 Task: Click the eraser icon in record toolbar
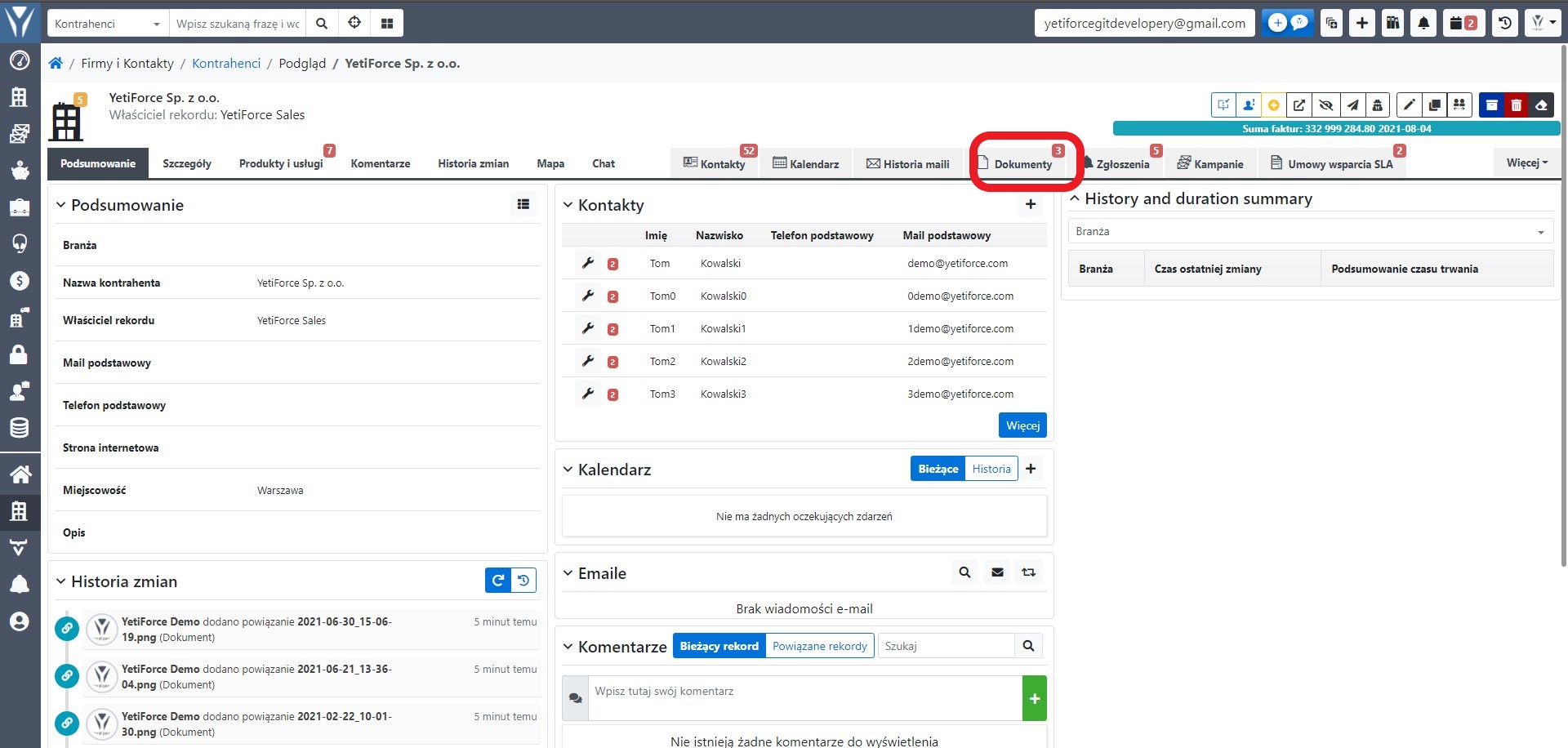point(1541,105)
